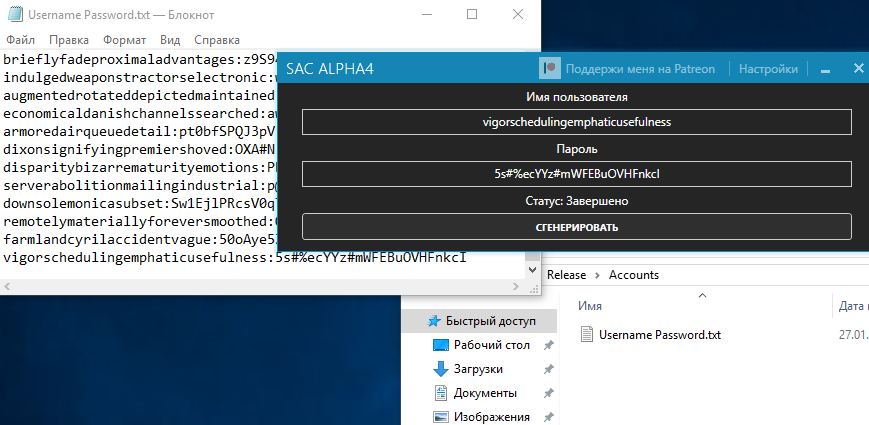Click Notepad horizontal scrollbar right arrow
Image resolution: width=869 pixels, height=425 pixels.
click(516, 287)
